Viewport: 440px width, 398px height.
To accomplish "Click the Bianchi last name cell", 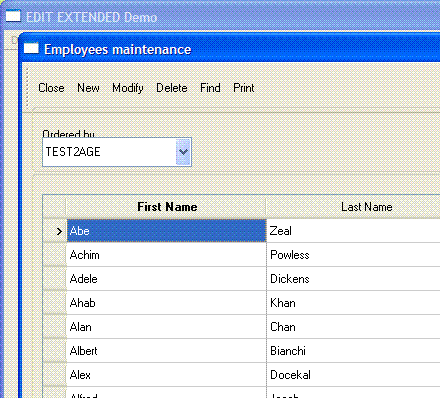I will coord(353,351).
